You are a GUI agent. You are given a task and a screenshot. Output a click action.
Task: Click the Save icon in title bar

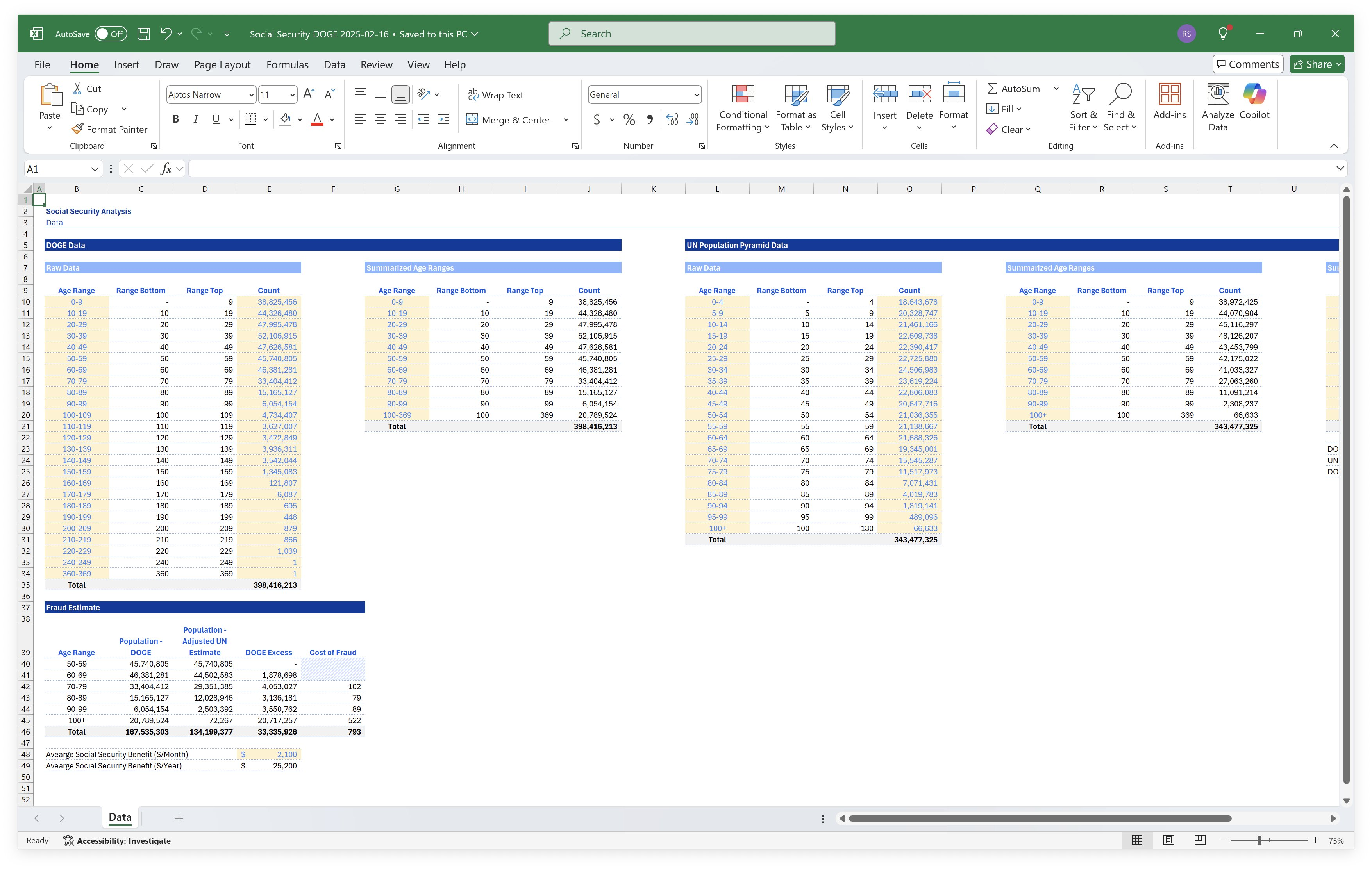click(144, 34)
